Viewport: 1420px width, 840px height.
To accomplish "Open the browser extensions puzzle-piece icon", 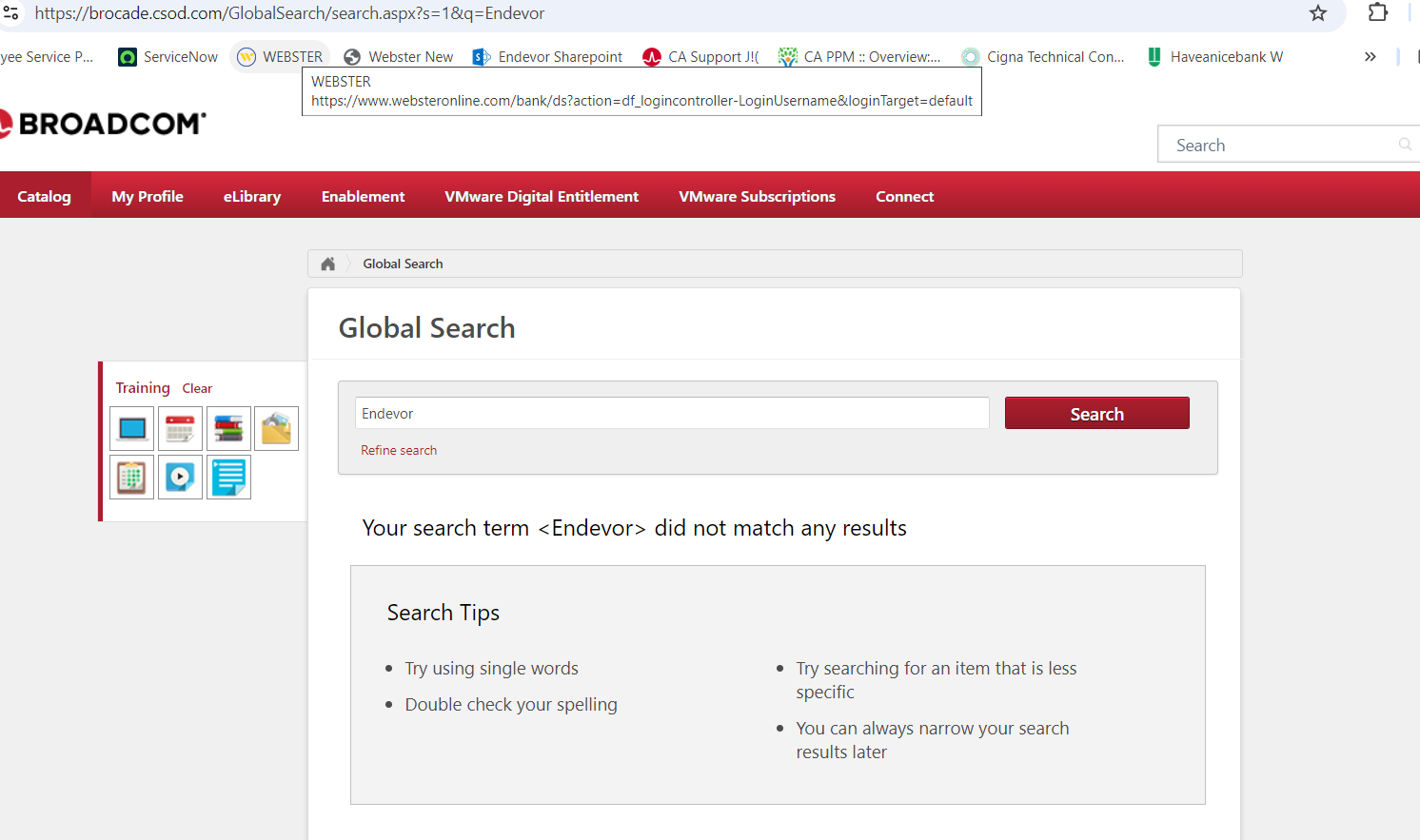I will tap(1378, 13).
